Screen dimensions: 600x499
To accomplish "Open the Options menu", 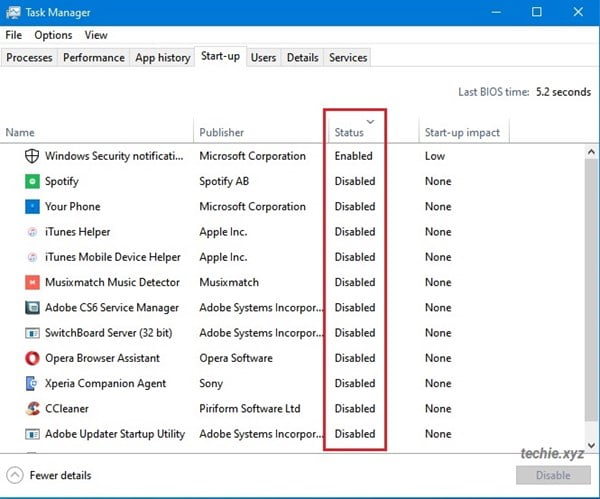I will pos(53,35).
